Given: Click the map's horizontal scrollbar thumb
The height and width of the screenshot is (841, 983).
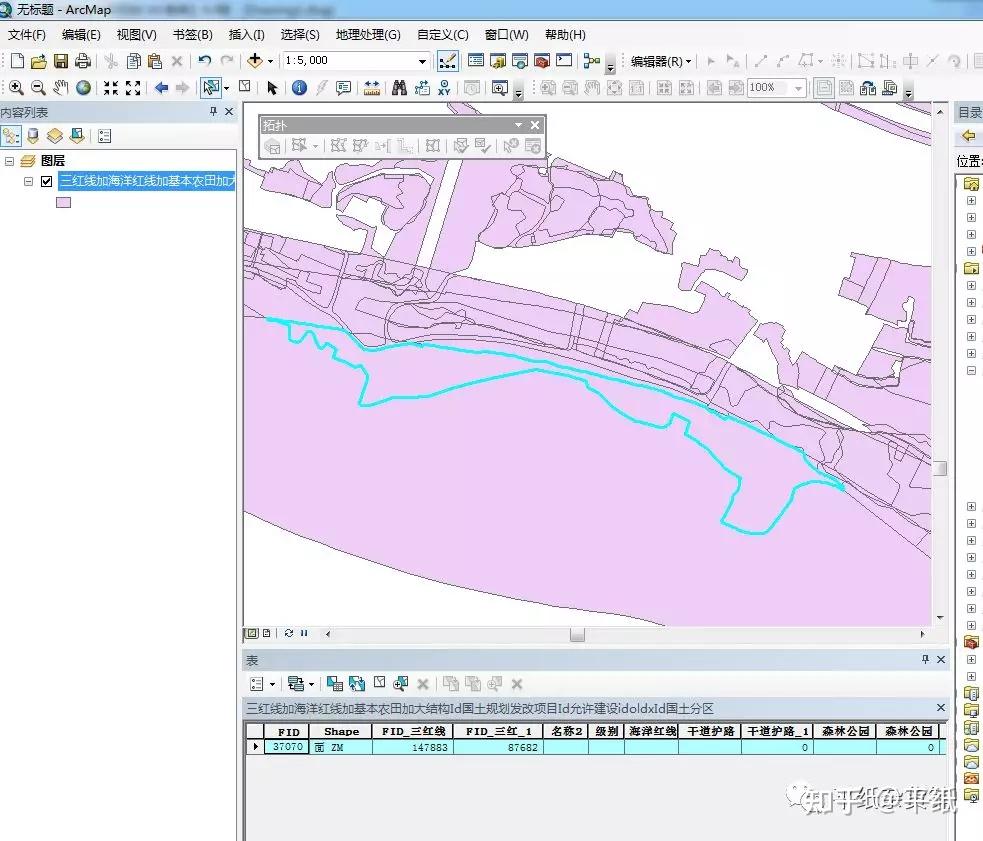Looking at the screenshot, I should point(577,634).
